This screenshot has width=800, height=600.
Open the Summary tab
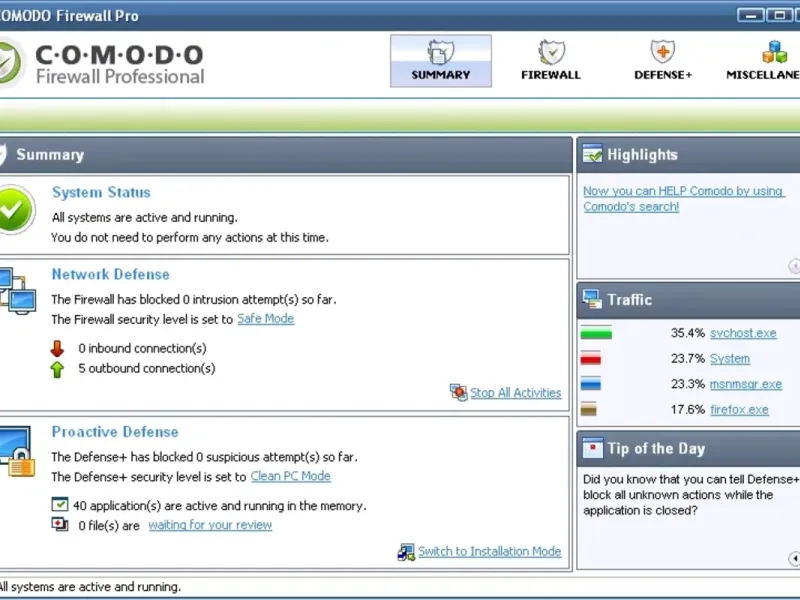pos(441,61)
